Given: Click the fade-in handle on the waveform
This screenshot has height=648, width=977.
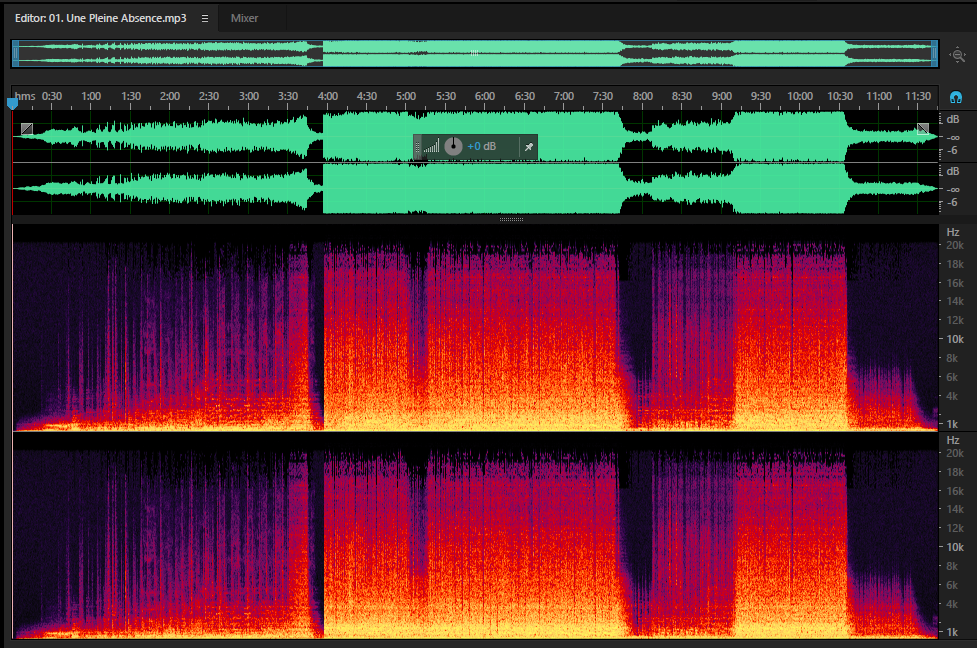Looking at the screenshot, I should tap(27, 129).
